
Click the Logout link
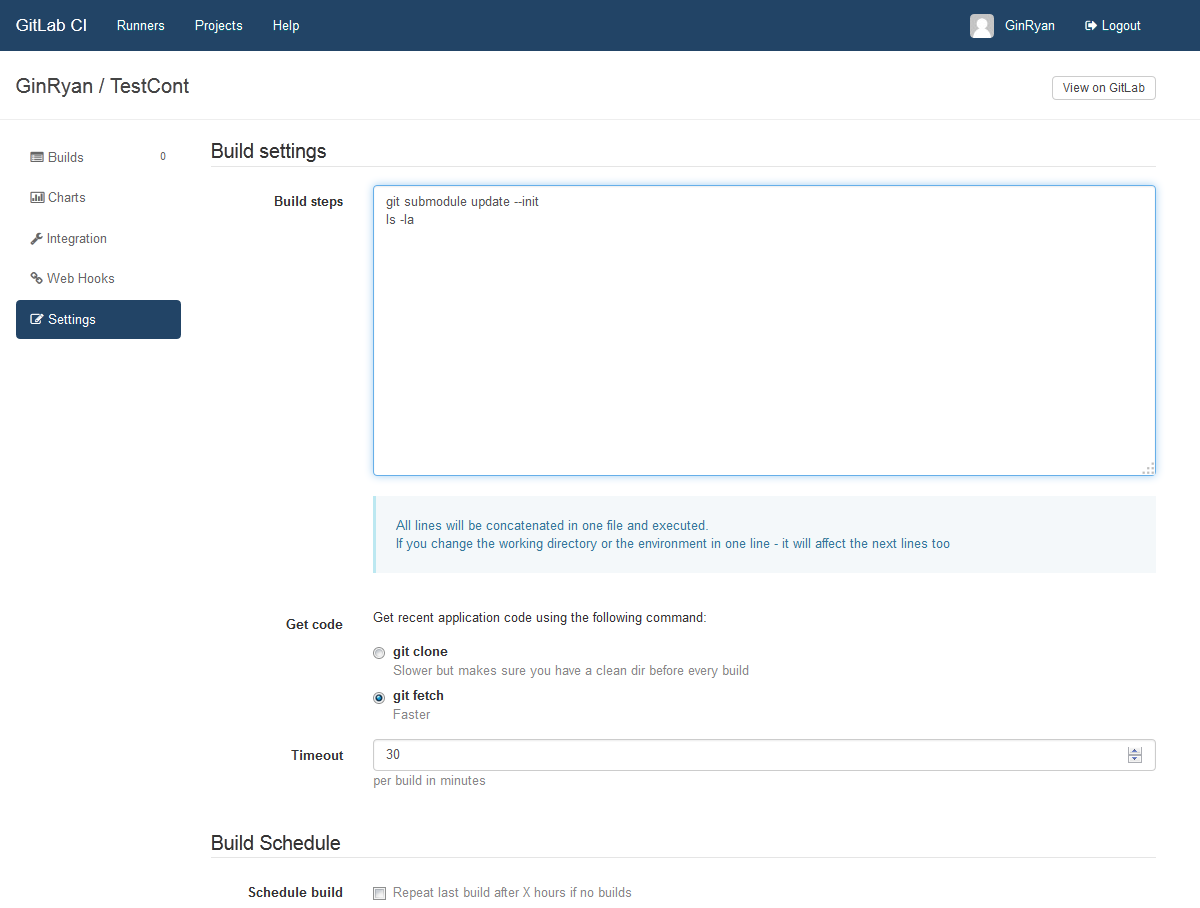pos(1113,26)
